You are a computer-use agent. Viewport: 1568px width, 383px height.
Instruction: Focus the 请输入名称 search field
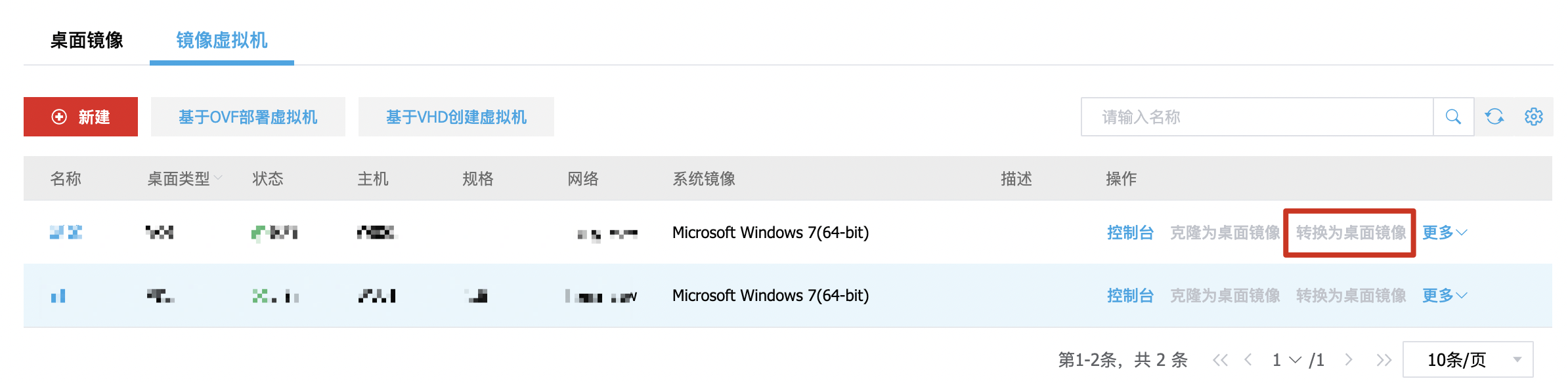pyautogui.click(x=1257, y=117)
